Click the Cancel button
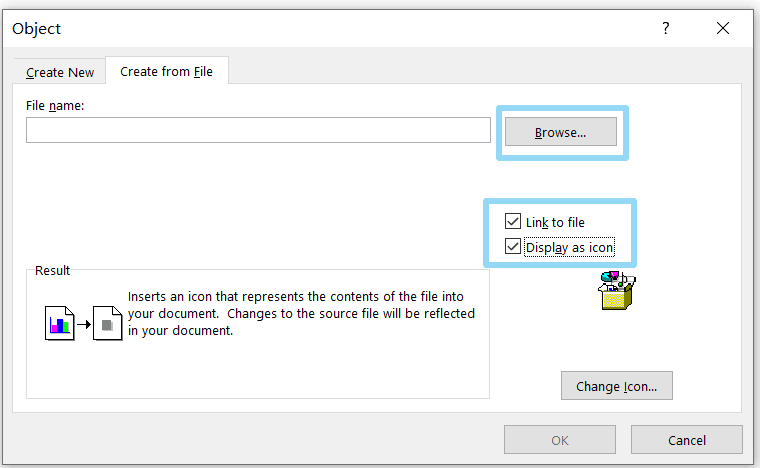 point(686,440)
